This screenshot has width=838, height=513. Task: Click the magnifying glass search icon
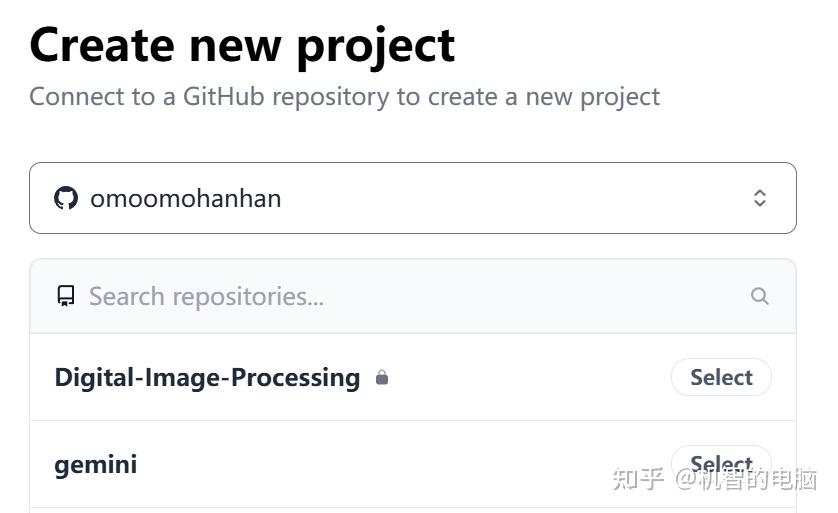click(x=760, y=296)
